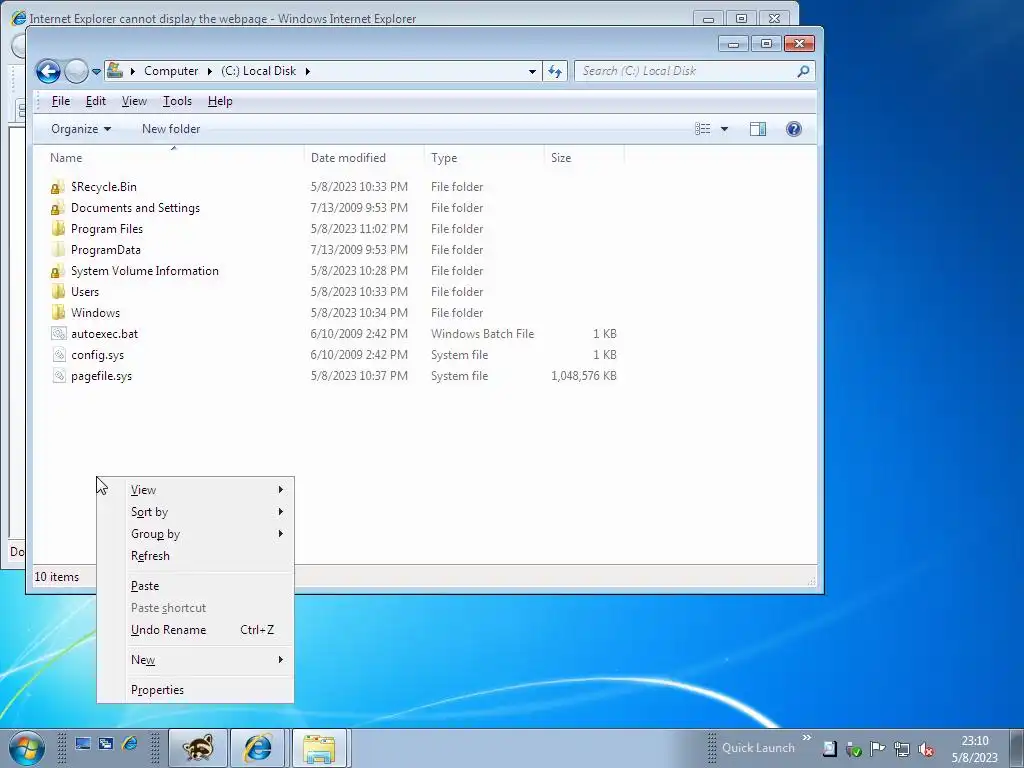Select the autoexec.bat file icon

coord(58,334)
